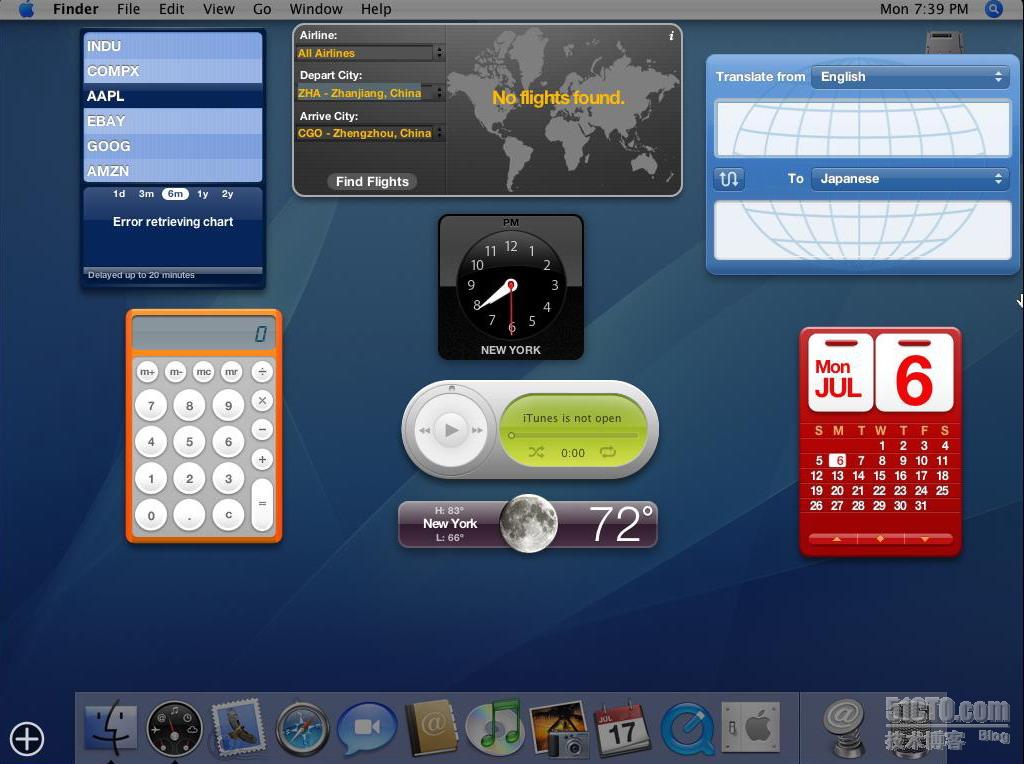Click the calculator clear c key

click(228, 515)
